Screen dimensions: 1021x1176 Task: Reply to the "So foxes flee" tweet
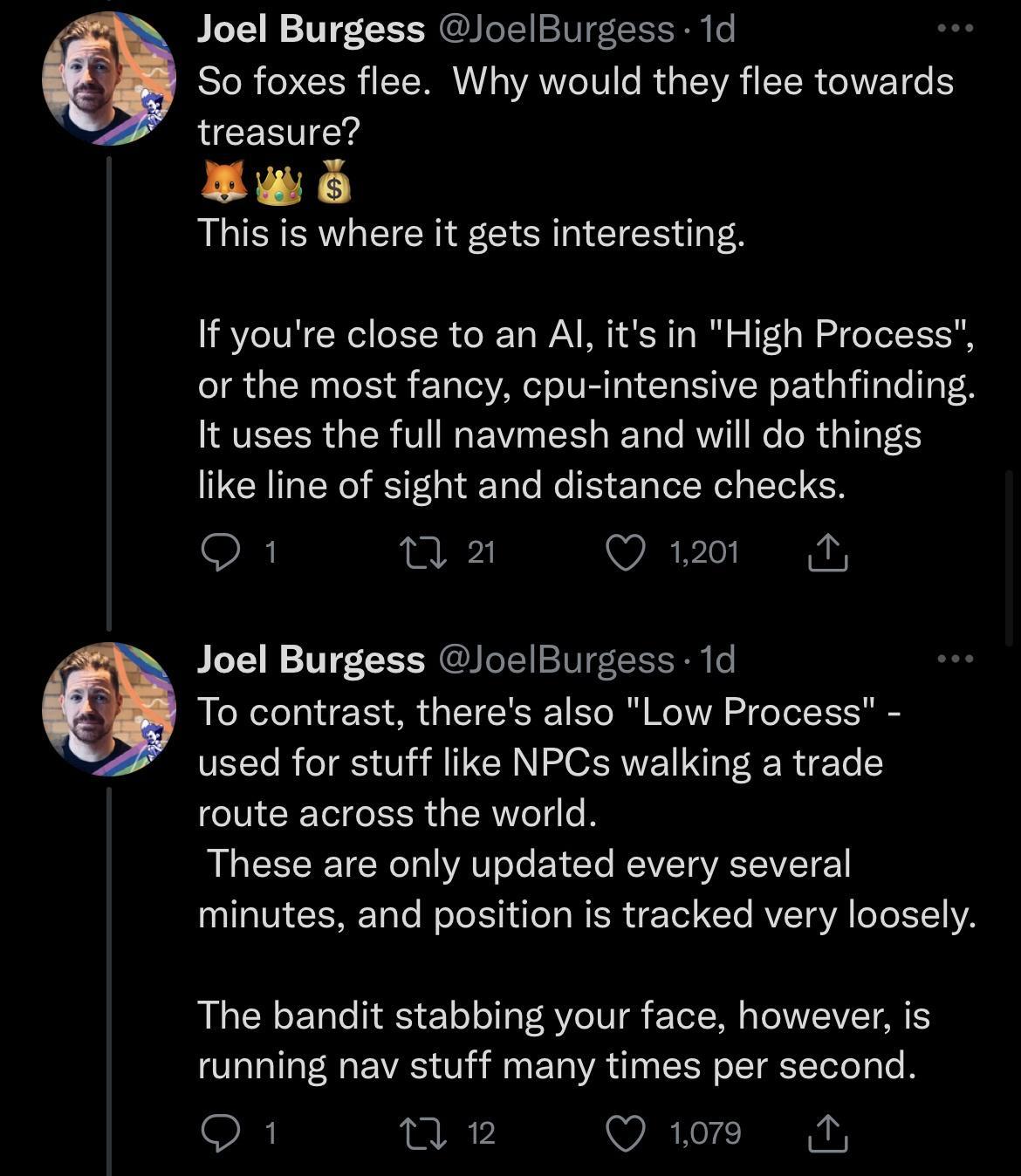coord(220,552)
